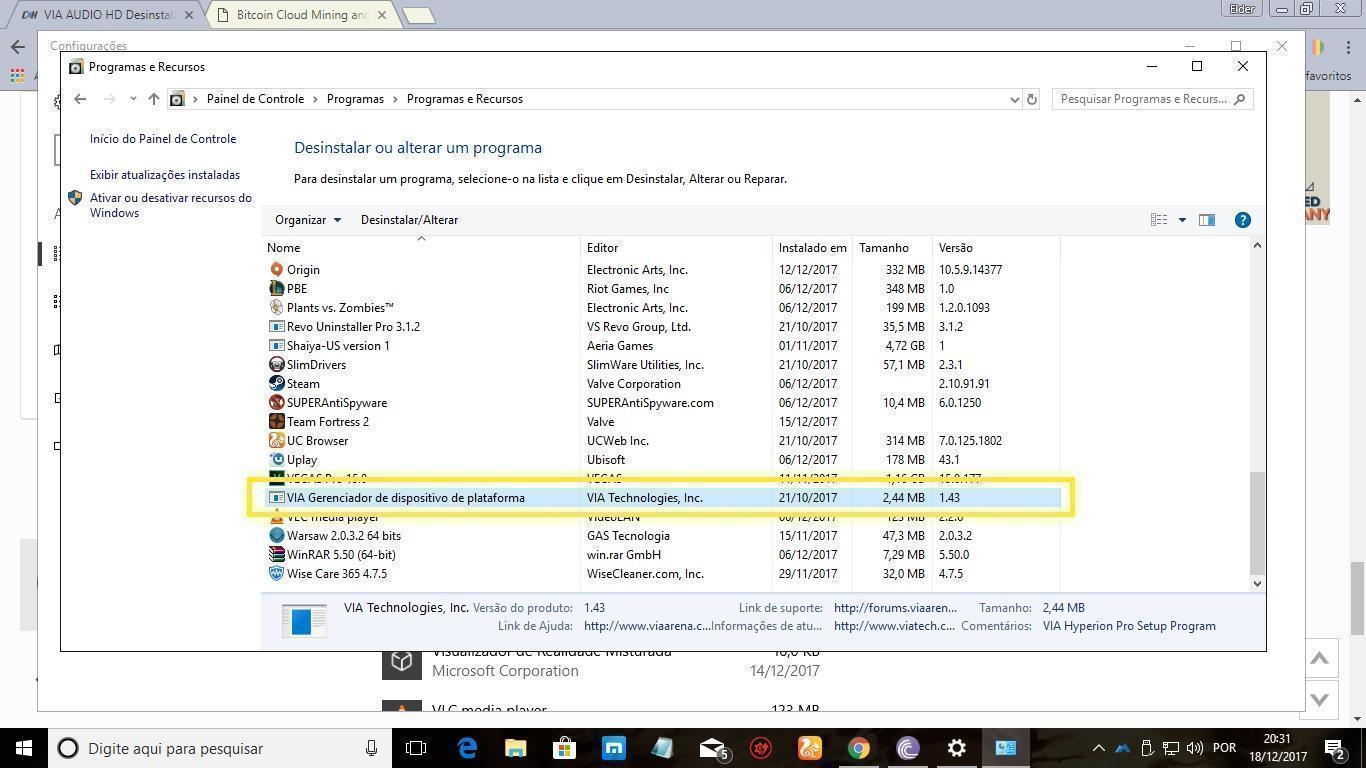Sort list by Tamanho column header
The image size is (1366, 768).
(x=892, y=248)
